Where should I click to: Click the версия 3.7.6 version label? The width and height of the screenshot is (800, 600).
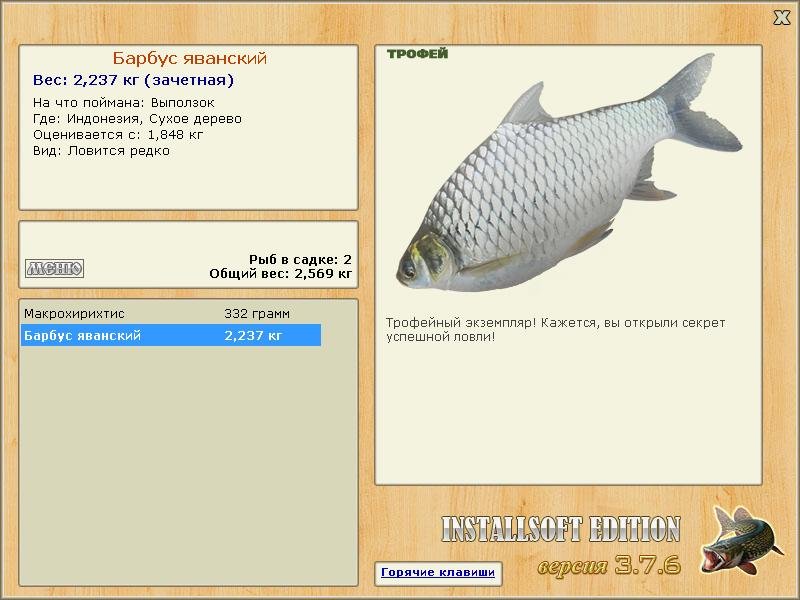pyautogui.click(x=609, y=565)
